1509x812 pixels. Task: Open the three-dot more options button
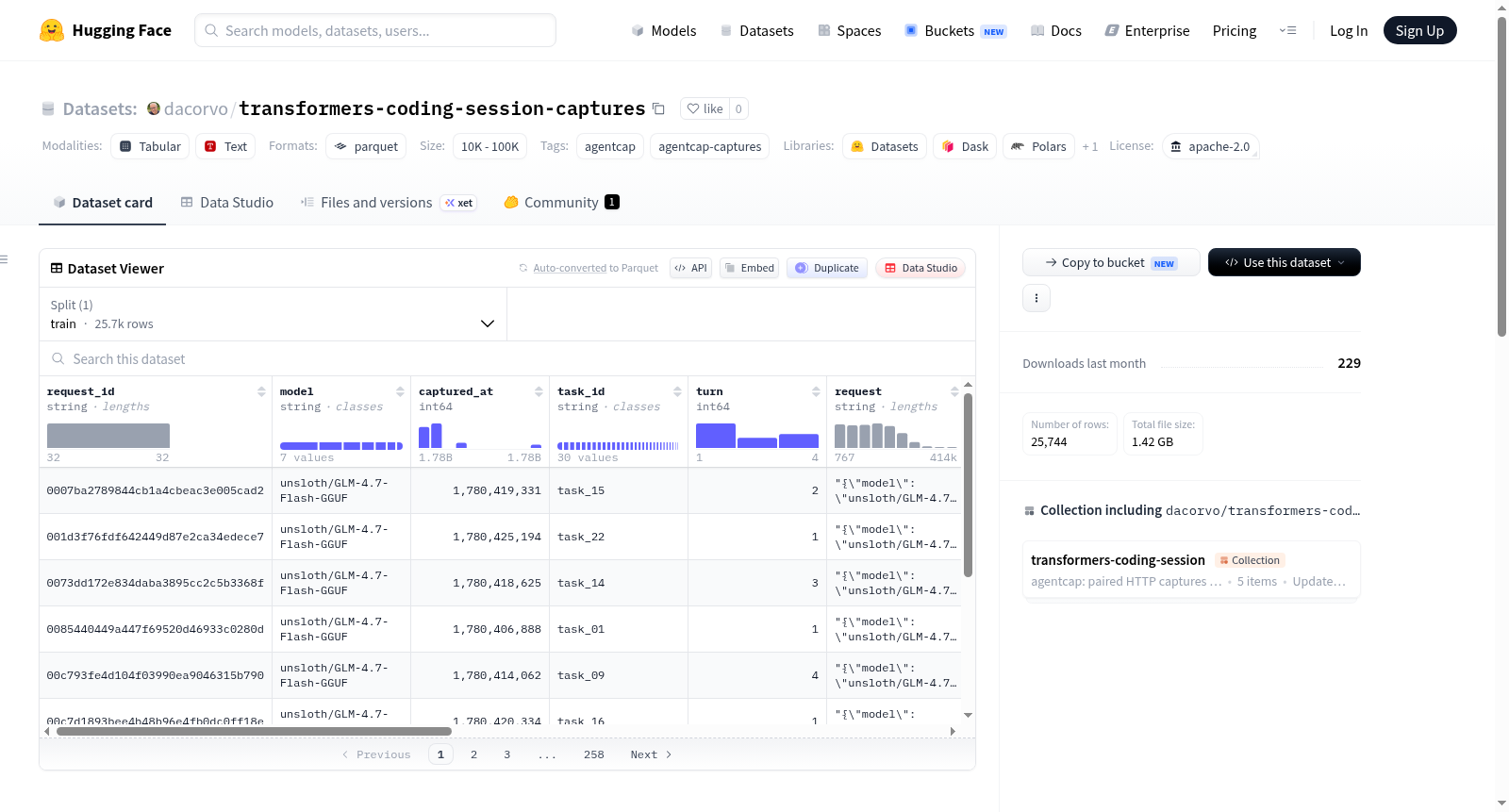point(1036,298)
